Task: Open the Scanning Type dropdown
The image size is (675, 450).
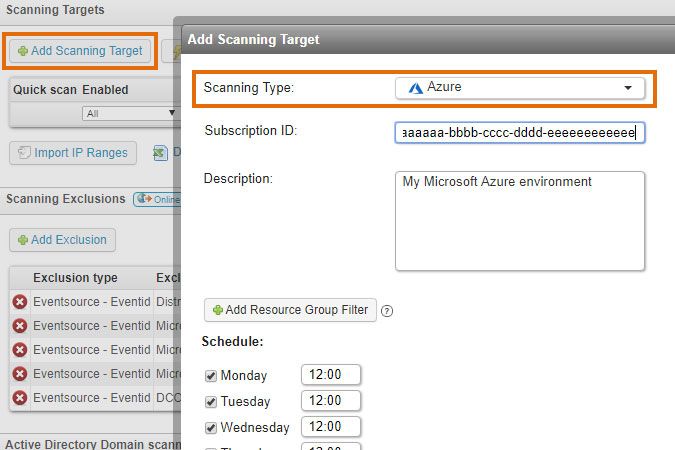Action: pos(520,88)
